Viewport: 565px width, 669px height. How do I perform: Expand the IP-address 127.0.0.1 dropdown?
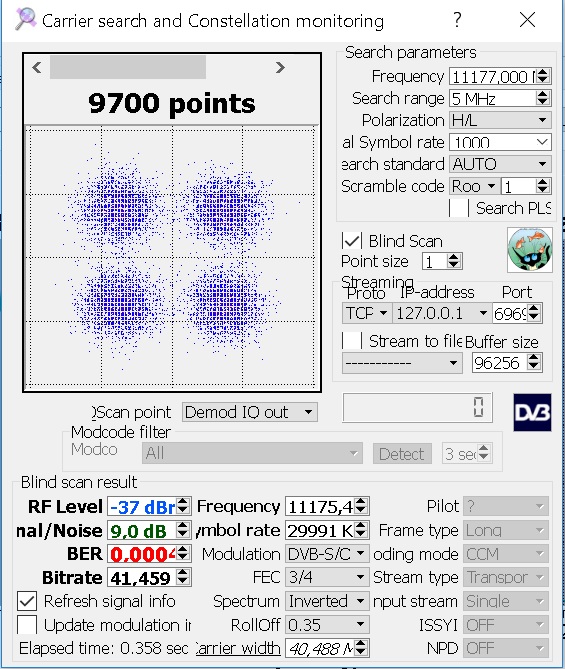pos(442,313)
